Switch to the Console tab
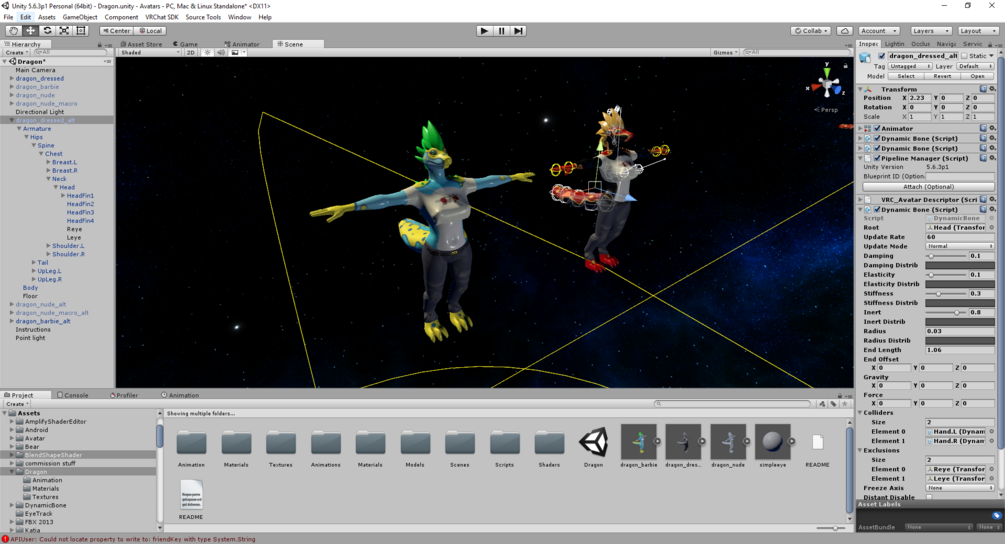The height and width of the screenshot is (544, 1005). click(72, 395)
